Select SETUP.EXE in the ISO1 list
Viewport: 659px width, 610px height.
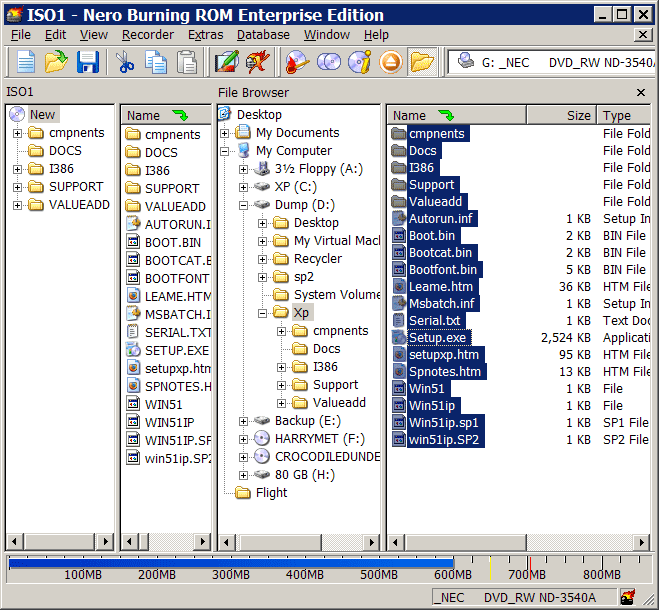tap(177, 350)
